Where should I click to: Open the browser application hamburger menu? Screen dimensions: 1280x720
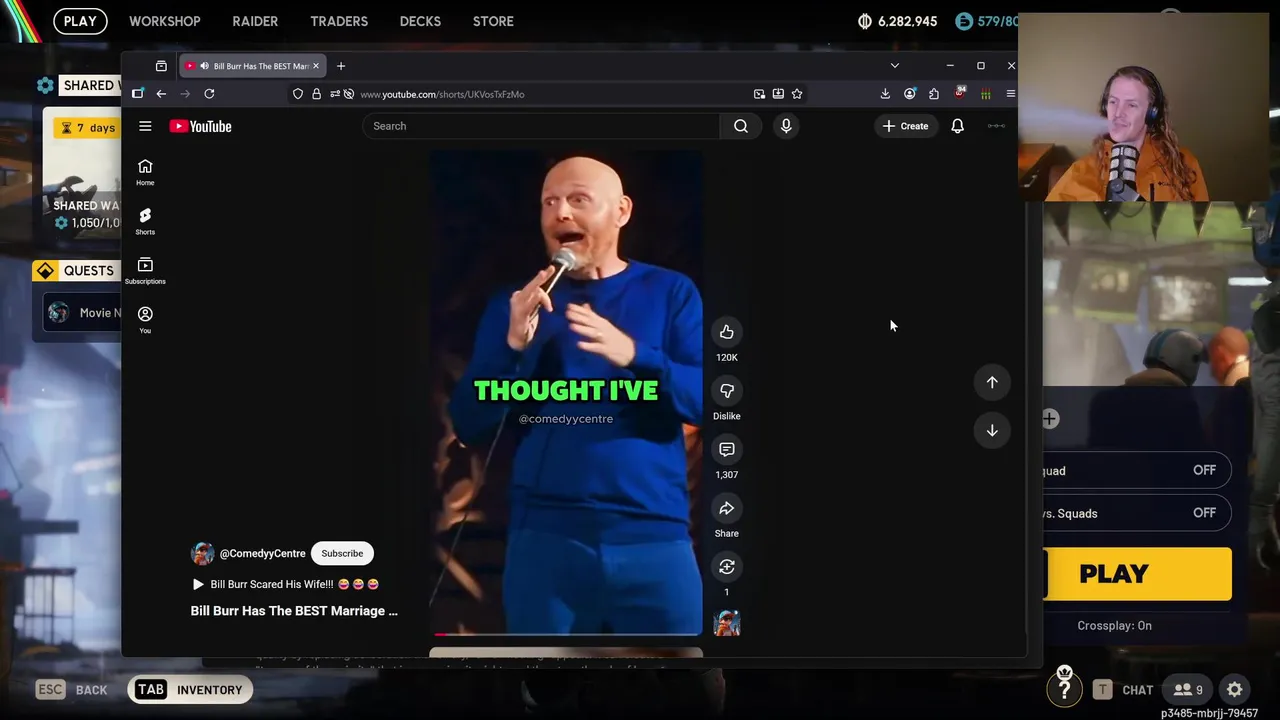point(1010,94)
